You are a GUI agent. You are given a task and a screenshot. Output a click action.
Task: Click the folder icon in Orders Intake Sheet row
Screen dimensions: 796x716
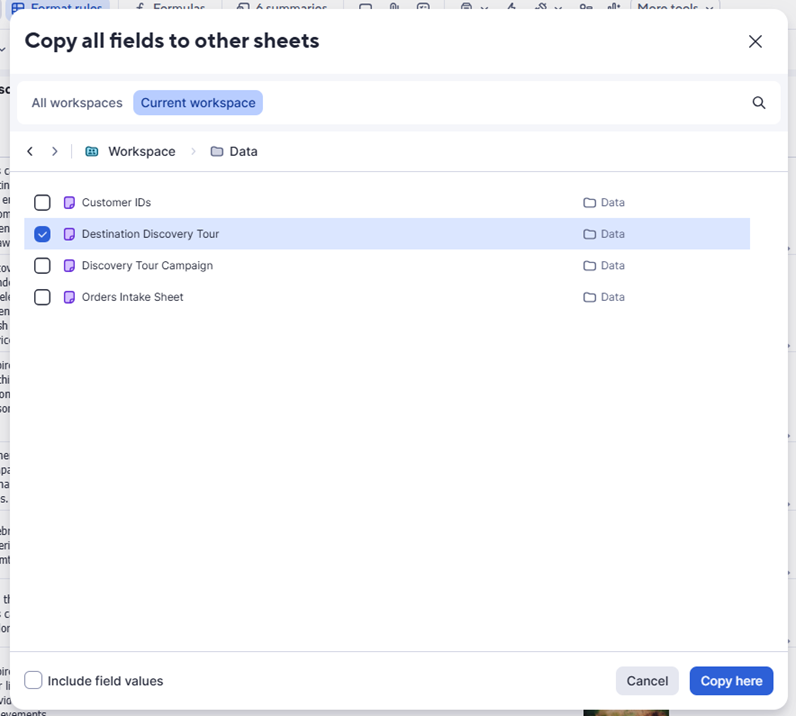589,297
